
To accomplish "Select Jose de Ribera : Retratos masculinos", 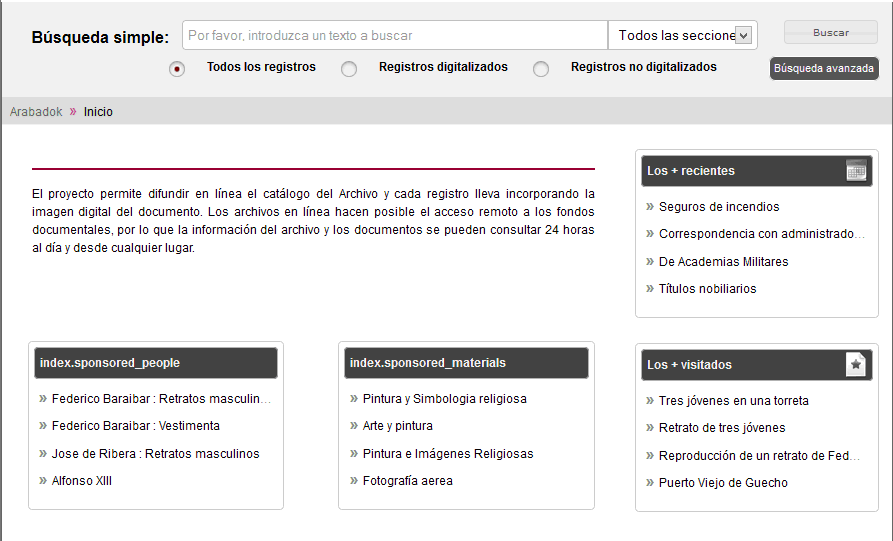I will pos(155,454).
